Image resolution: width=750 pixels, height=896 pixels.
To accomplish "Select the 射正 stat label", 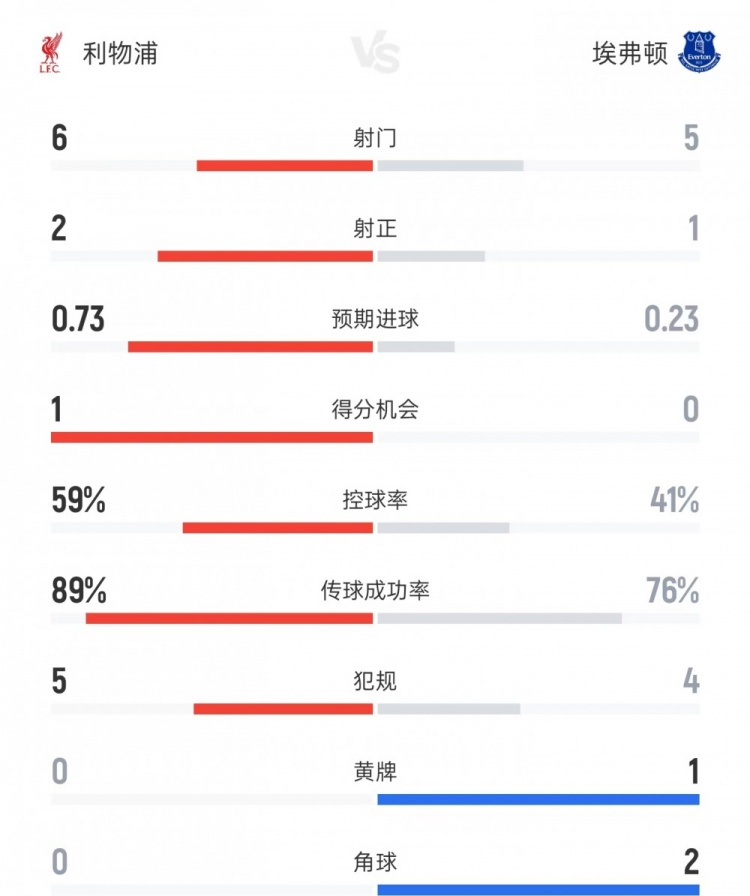I will coord(375,229).
